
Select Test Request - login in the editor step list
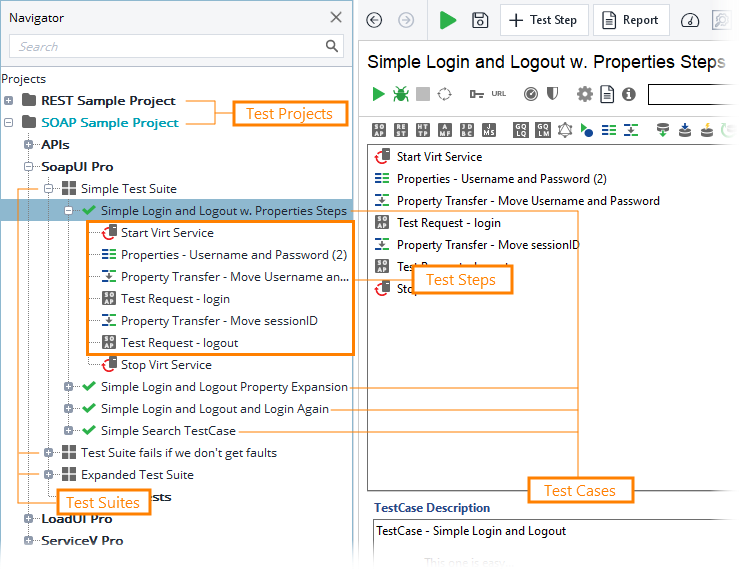click(x=448, y=223)
